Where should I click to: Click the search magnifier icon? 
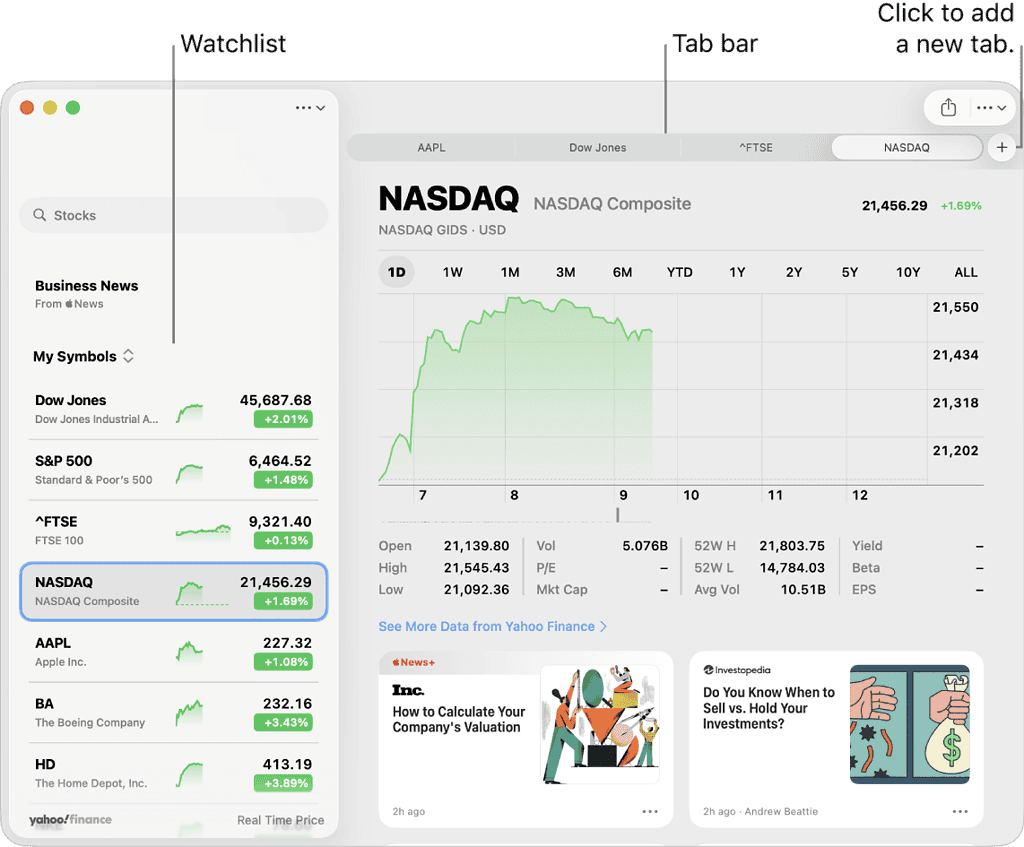point(40,215)
